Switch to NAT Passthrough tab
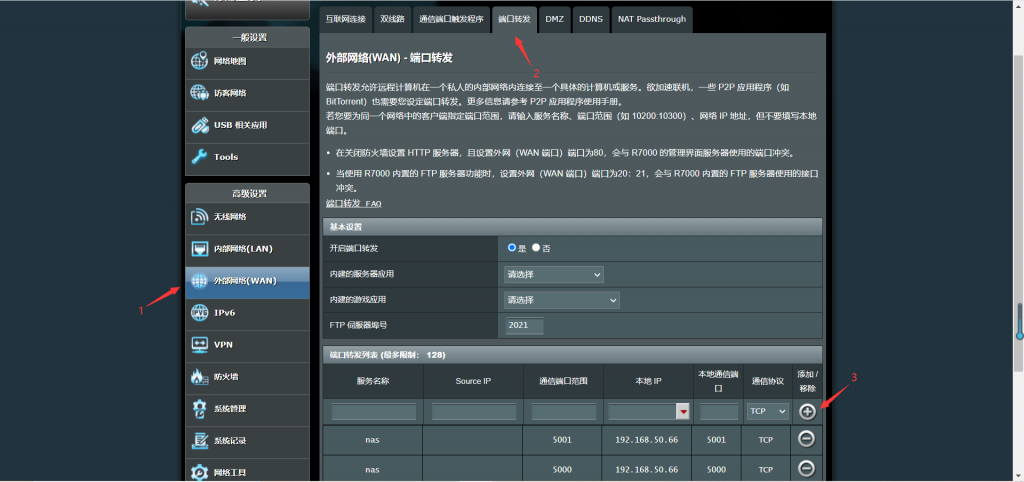 tap(650, 19)
